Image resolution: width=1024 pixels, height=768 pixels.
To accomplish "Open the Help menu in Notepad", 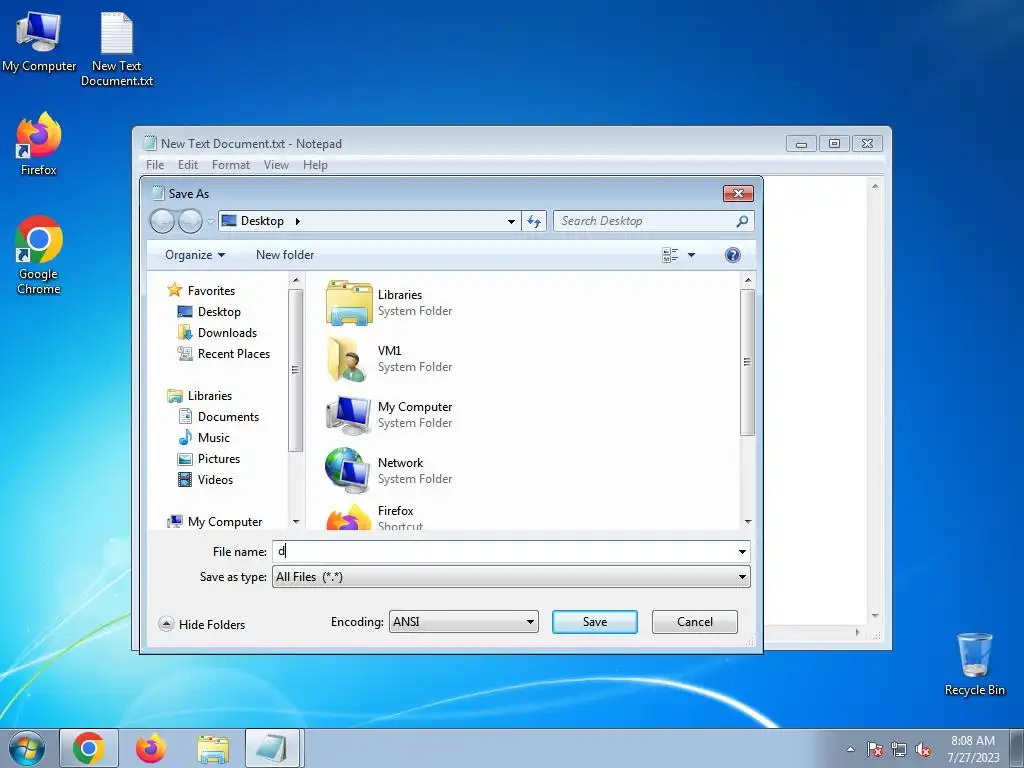I will (x=315, y=165).
